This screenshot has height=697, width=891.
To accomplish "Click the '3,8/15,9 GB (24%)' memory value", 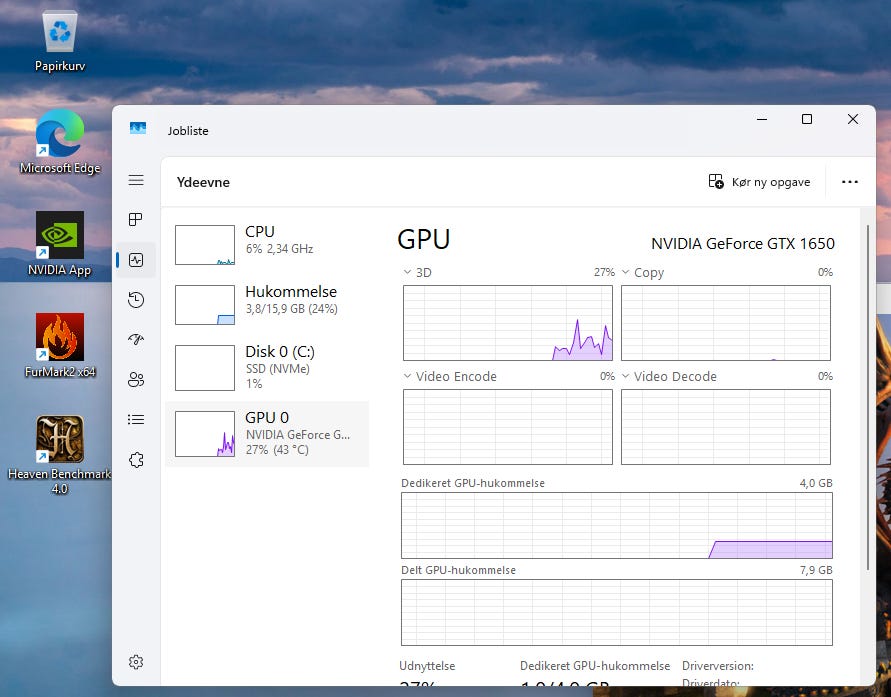I will [x=292, y=308].
